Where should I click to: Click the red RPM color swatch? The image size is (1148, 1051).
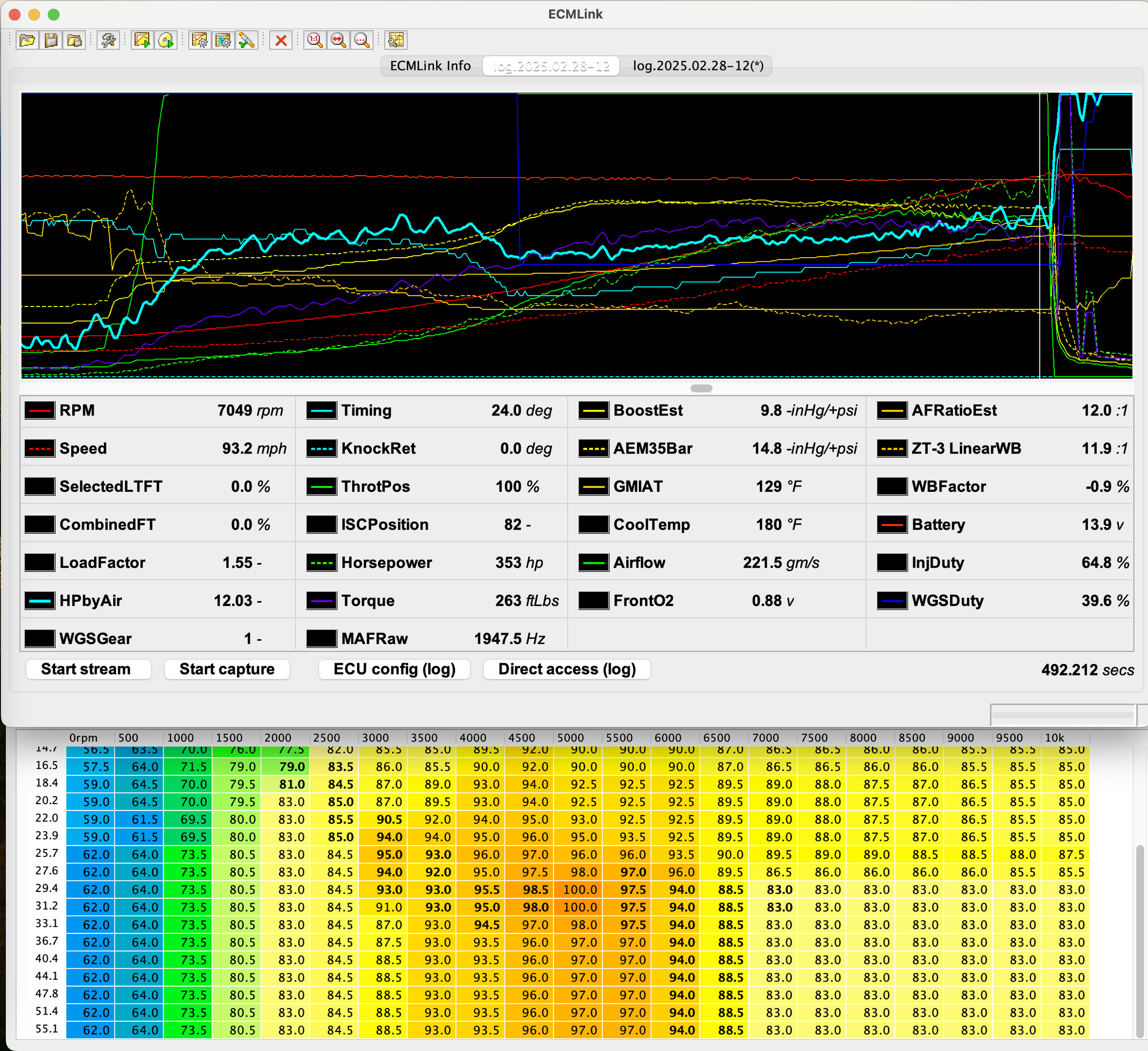tap(40, 411)
